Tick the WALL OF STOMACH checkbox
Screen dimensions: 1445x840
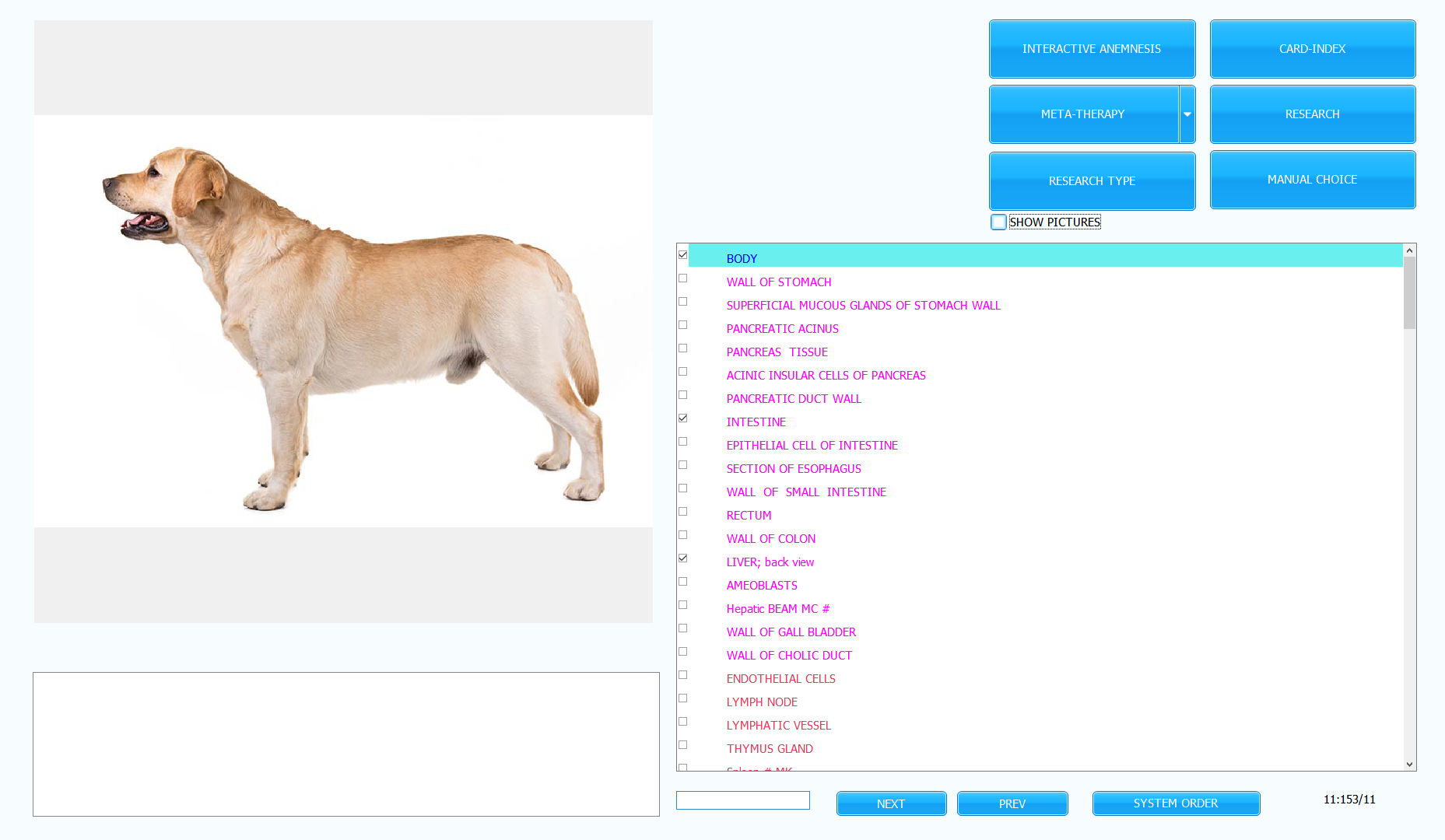(682, 278)
